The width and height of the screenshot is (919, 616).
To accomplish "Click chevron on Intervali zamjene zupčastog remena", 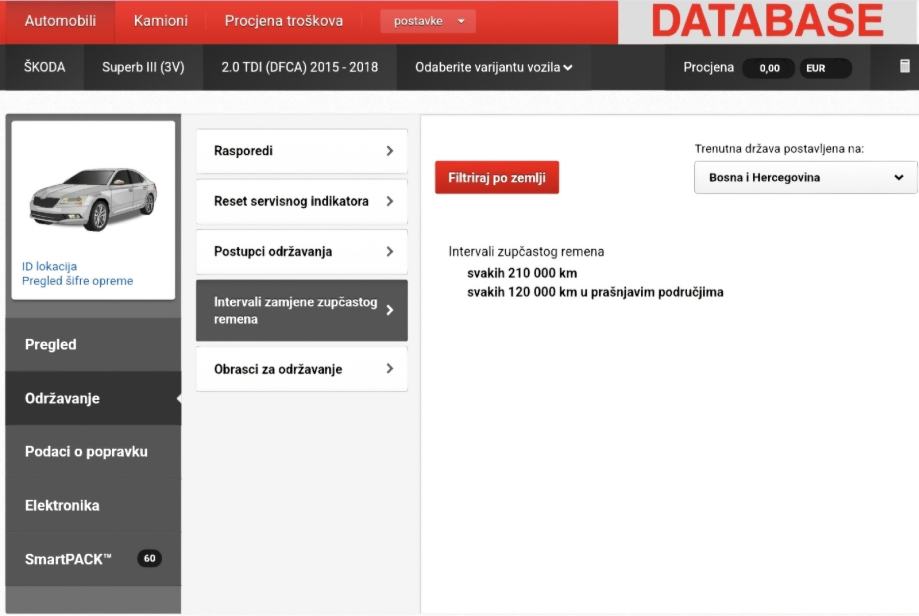I will tap(390, 311).
